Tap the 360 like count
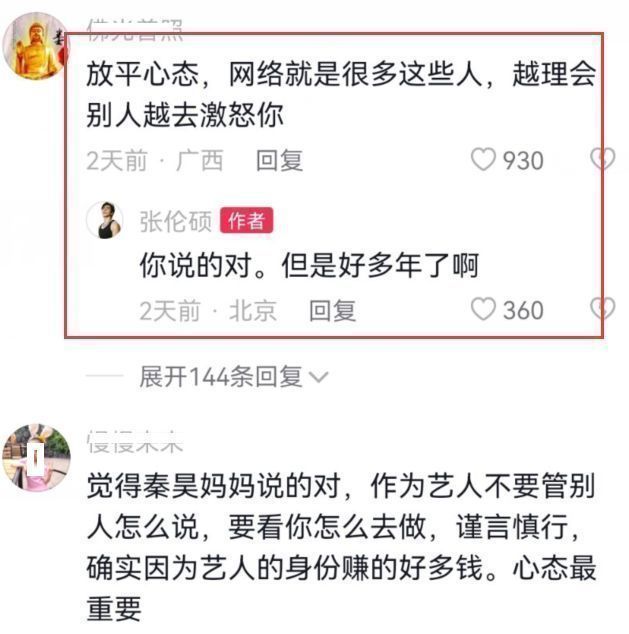Screen dimensions: 629x634 [x=523, y=311]
